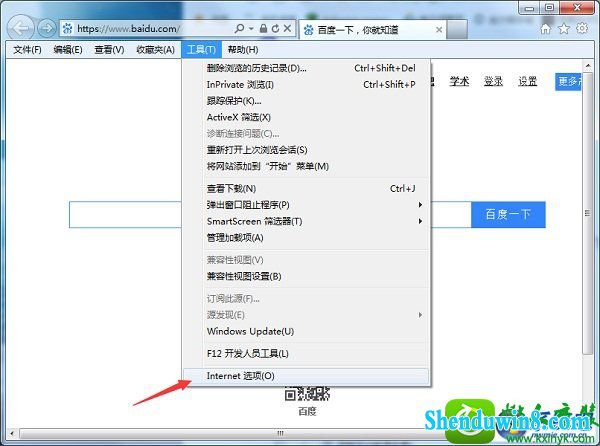Open the 帮助(H) menu
This screenshot has height=446, width=600.
point(243,50)
